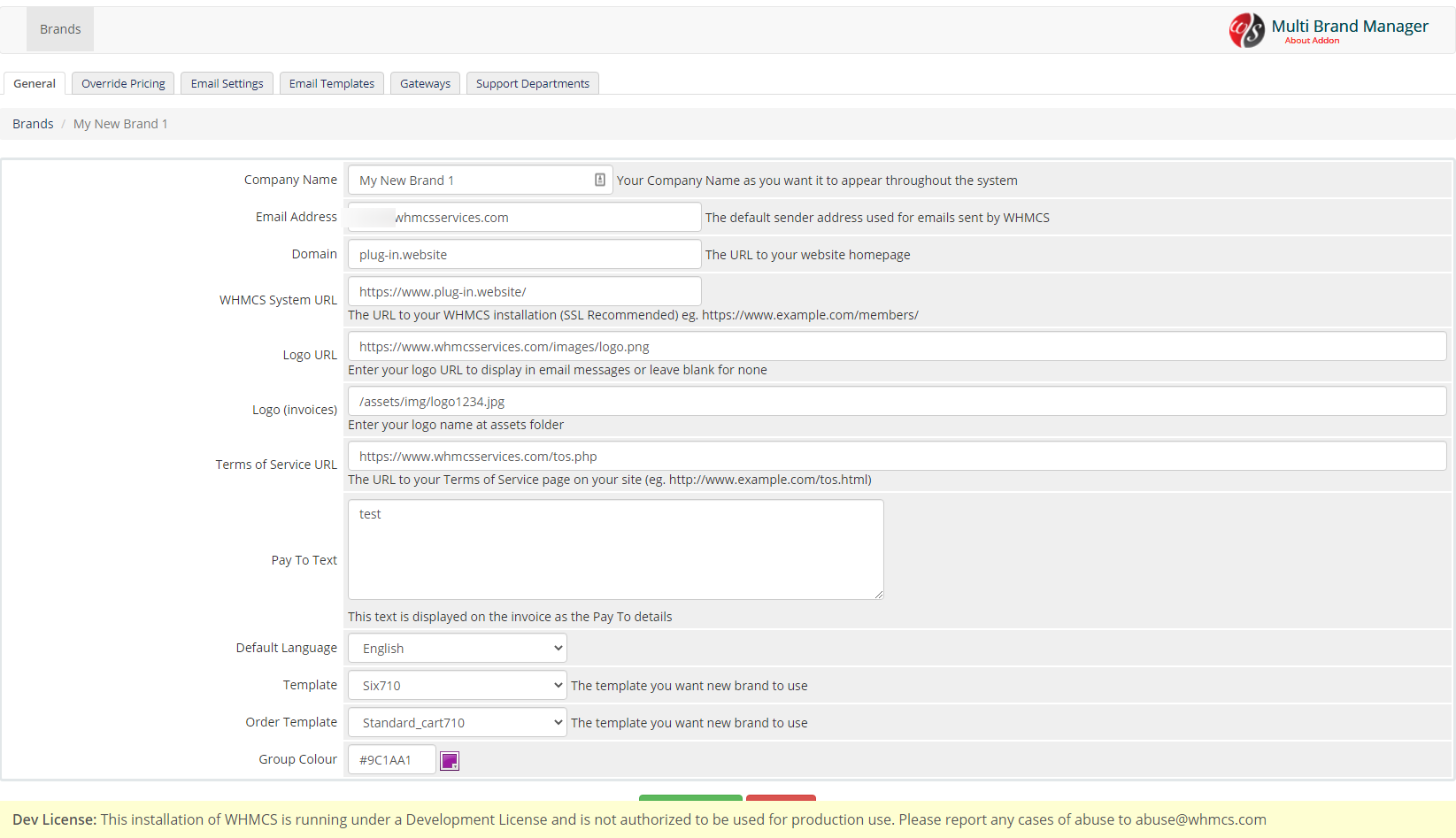
Task: Click the Brands button in top bar
Action: pos(60,29)
